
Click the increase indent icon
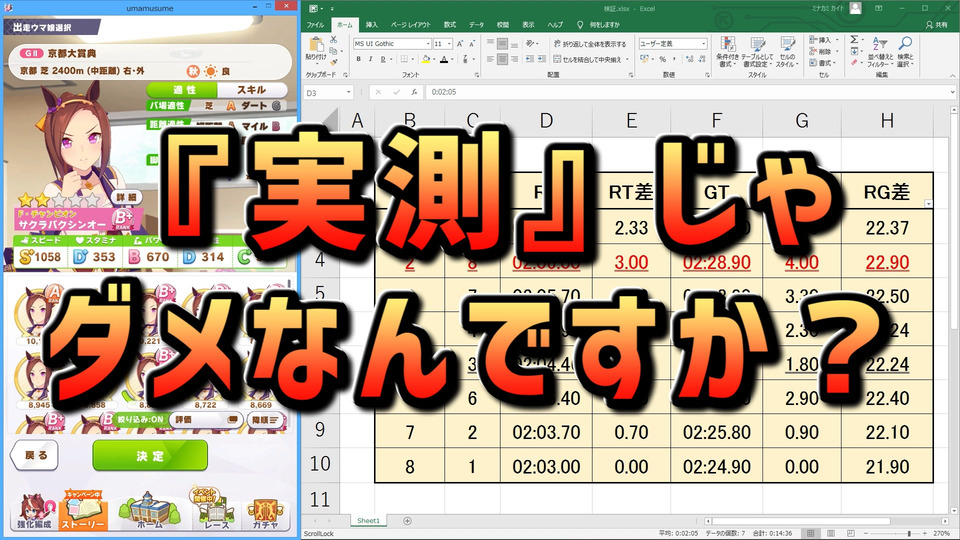point(542,59)
